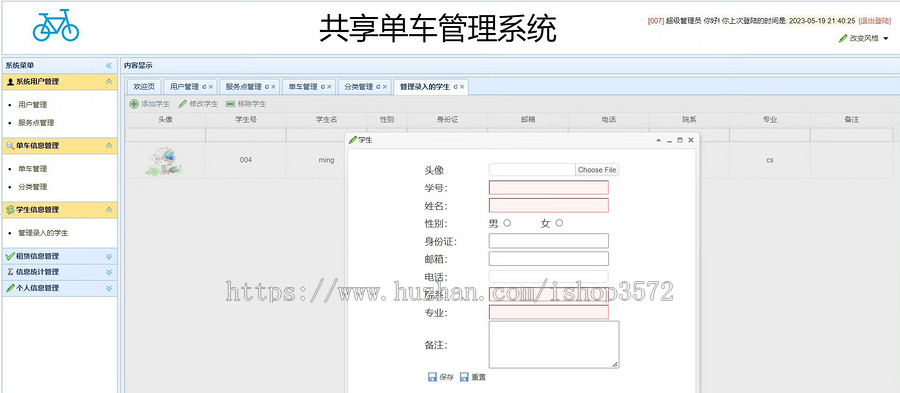Close the 分类管理 tab
Viewport: 900px width, 393px height.
(x=385, y=87)
